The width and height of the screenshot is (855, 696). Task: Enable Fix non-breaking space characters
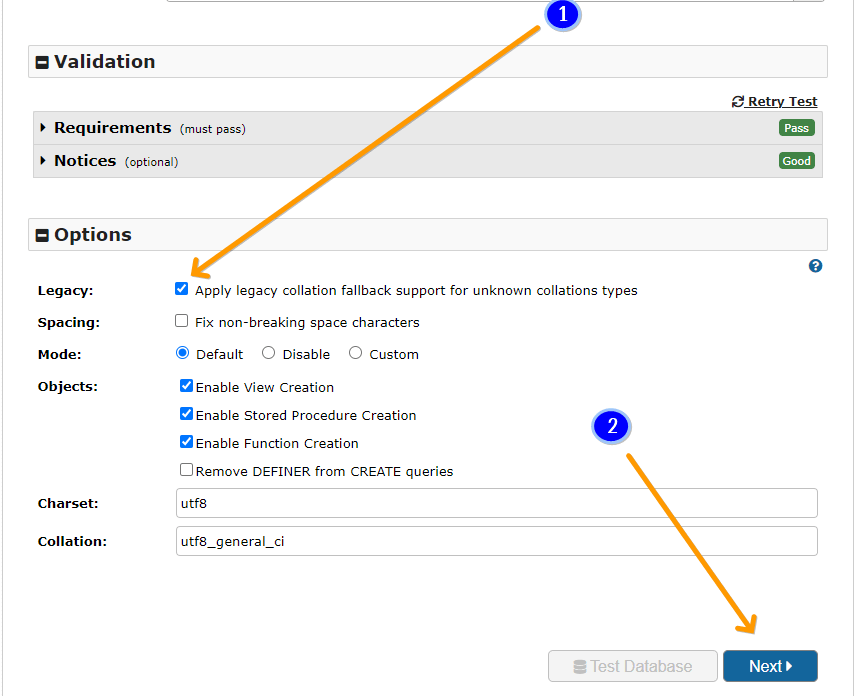(181, 321)
